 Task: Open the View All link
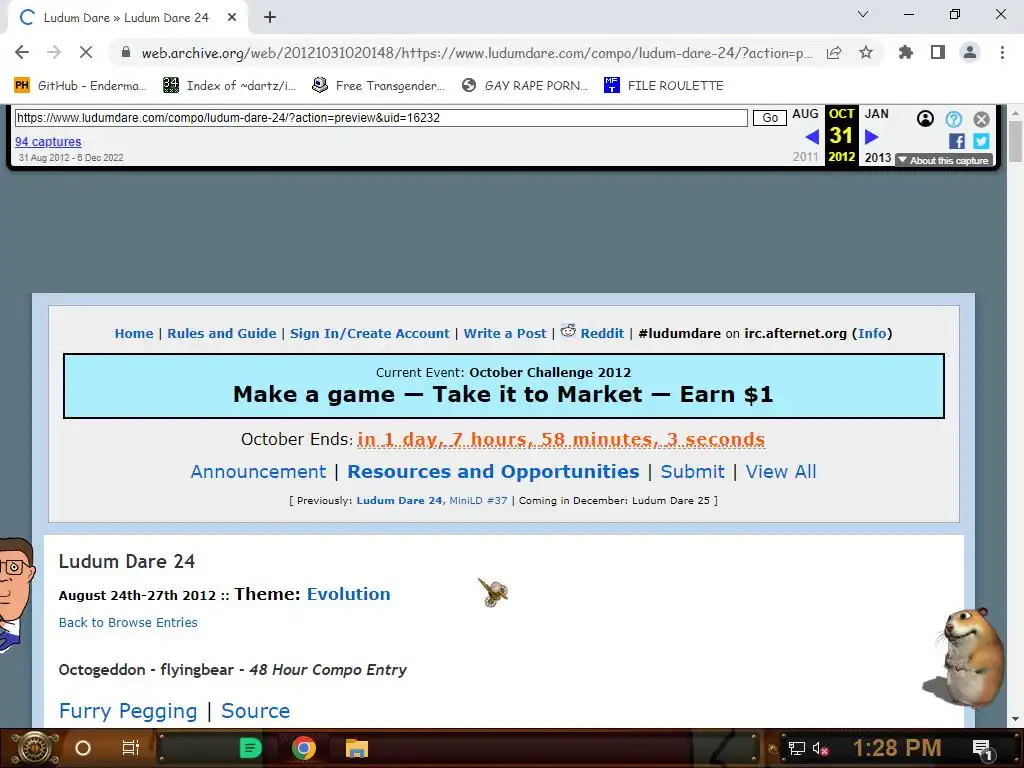click(x=781, y=472)
